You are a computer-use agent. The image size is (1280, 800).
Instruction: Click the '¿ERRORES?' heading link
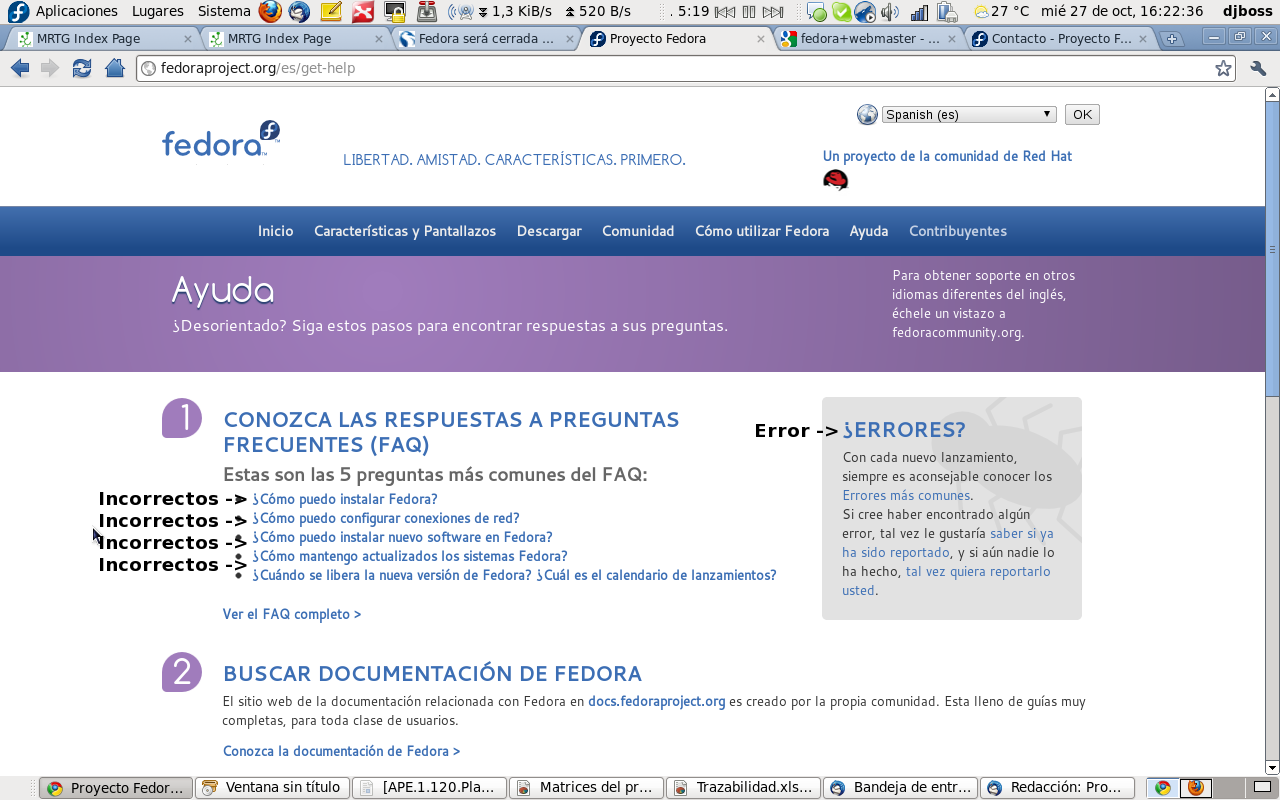[904, 430]
